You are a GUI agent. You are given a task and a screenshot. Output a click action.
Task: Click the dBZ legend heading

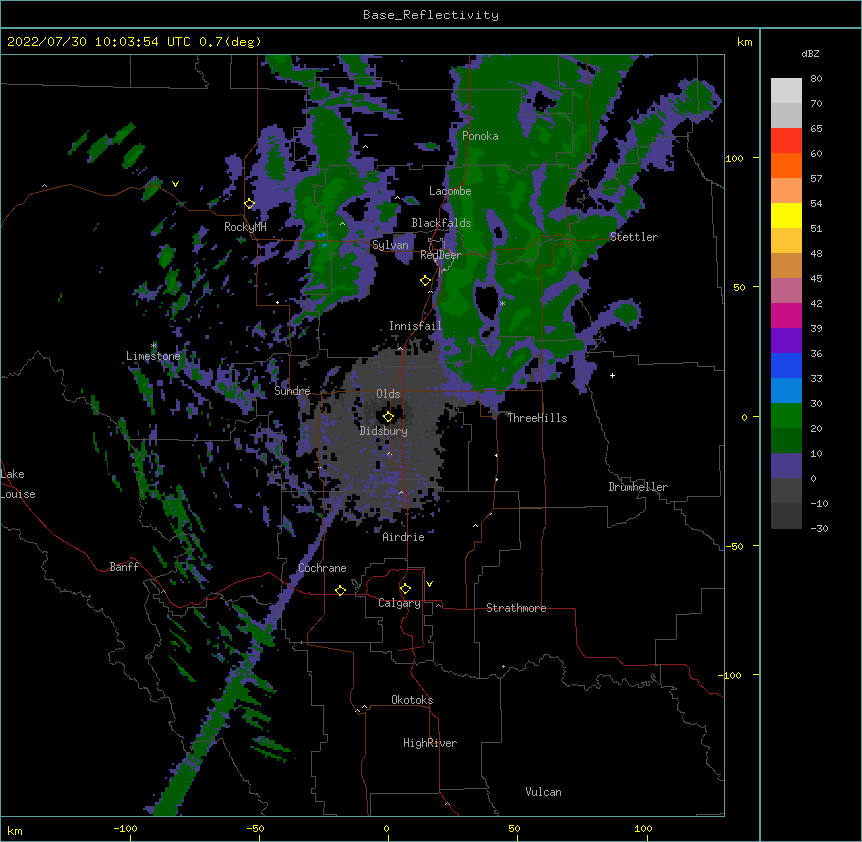point(810,53)
